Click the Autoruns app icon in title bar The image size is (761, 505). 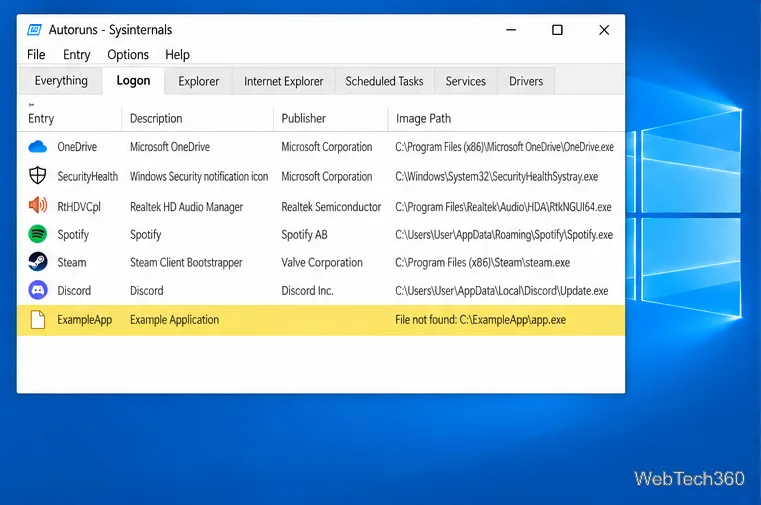(x=34, y=30)
